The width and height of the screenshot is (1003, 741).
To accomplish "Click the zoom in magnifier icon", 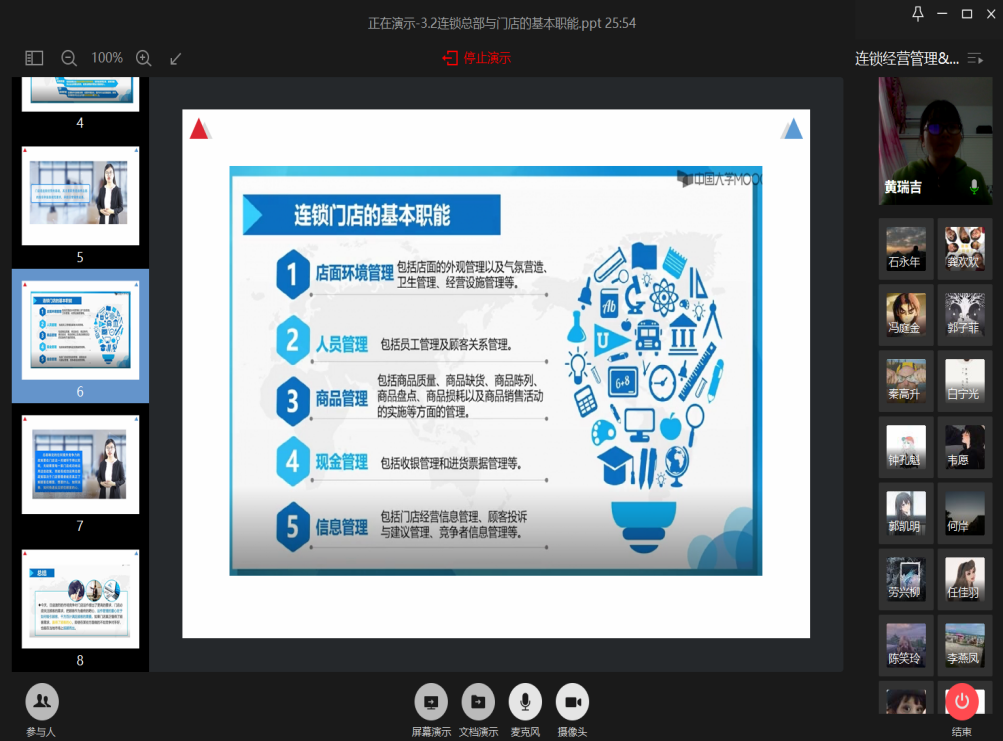I will coord(143,58).
